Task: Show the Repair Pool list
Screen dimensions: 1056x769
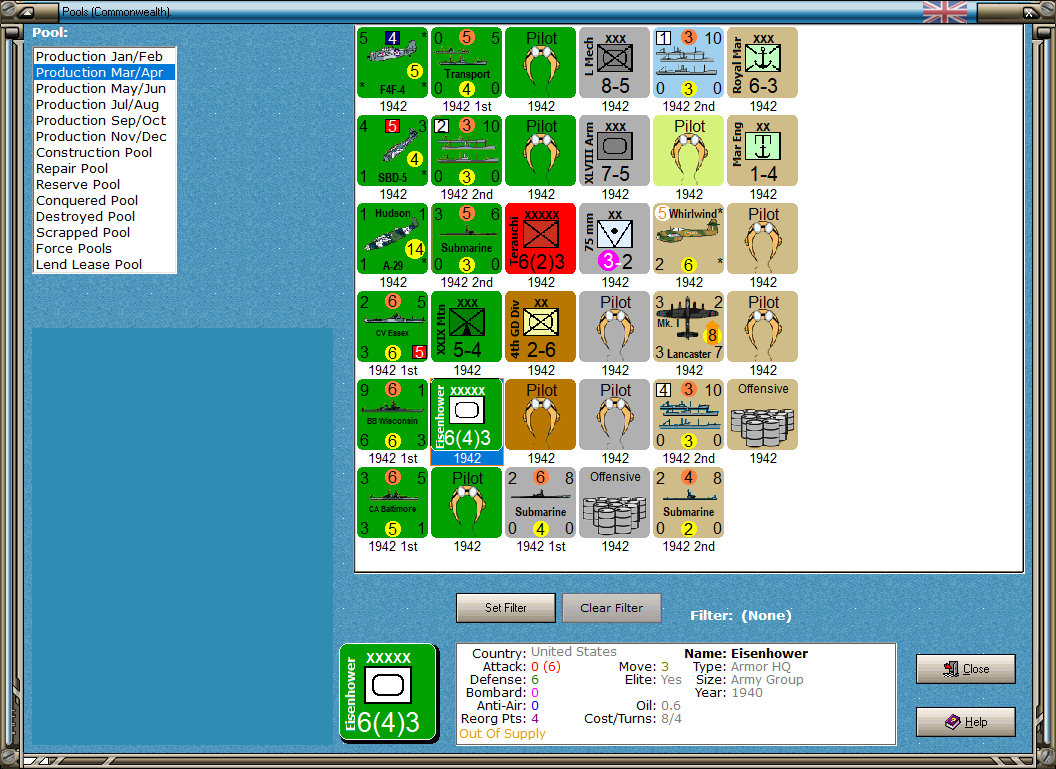Action: coord(104,168)
